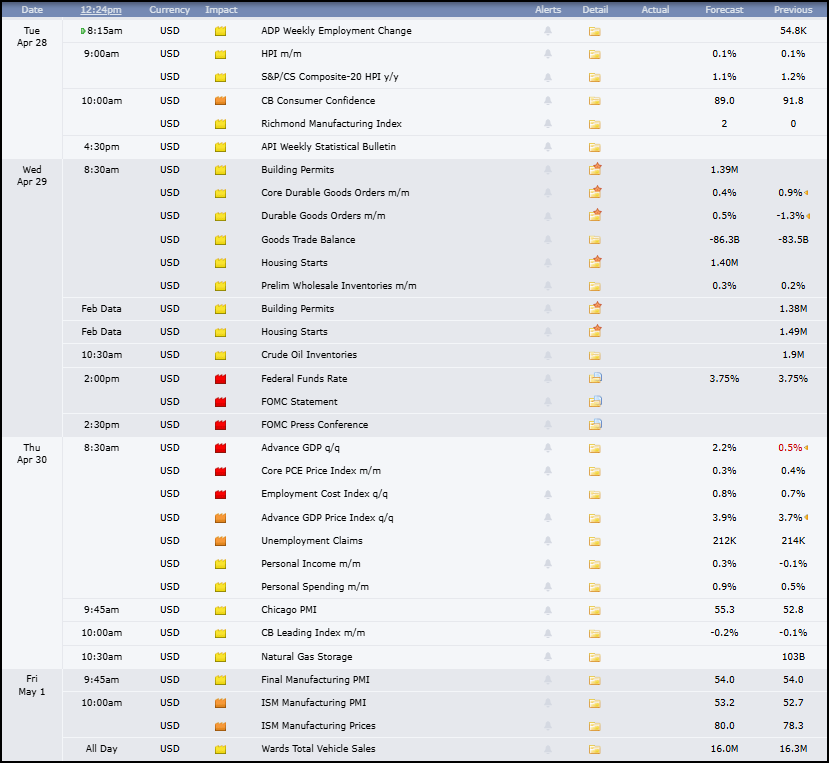
Task: Open the Feb Data Building Permits event
Action: pyautogui.click(x=298, y=309)
